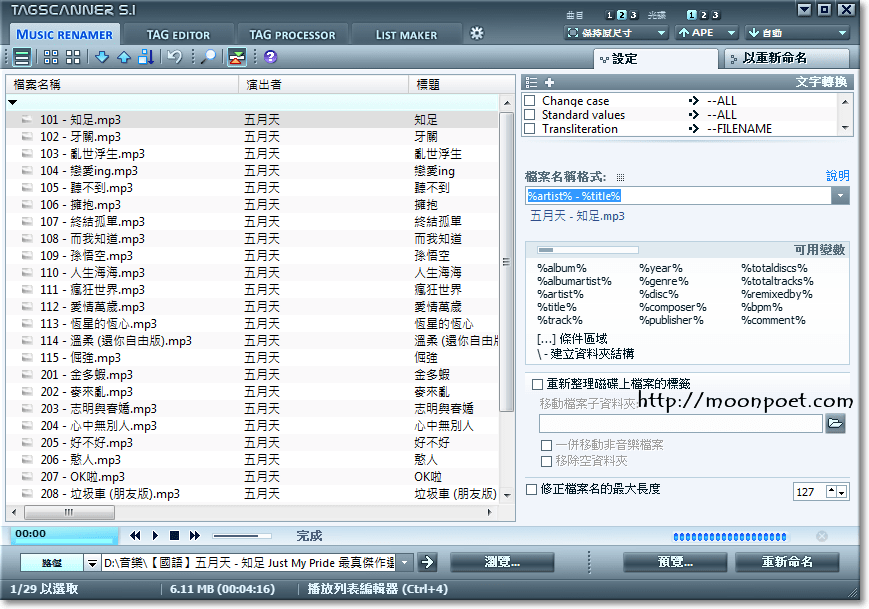
Task: Check the 修正檔案名的最大長度 option
Action: 532,490
